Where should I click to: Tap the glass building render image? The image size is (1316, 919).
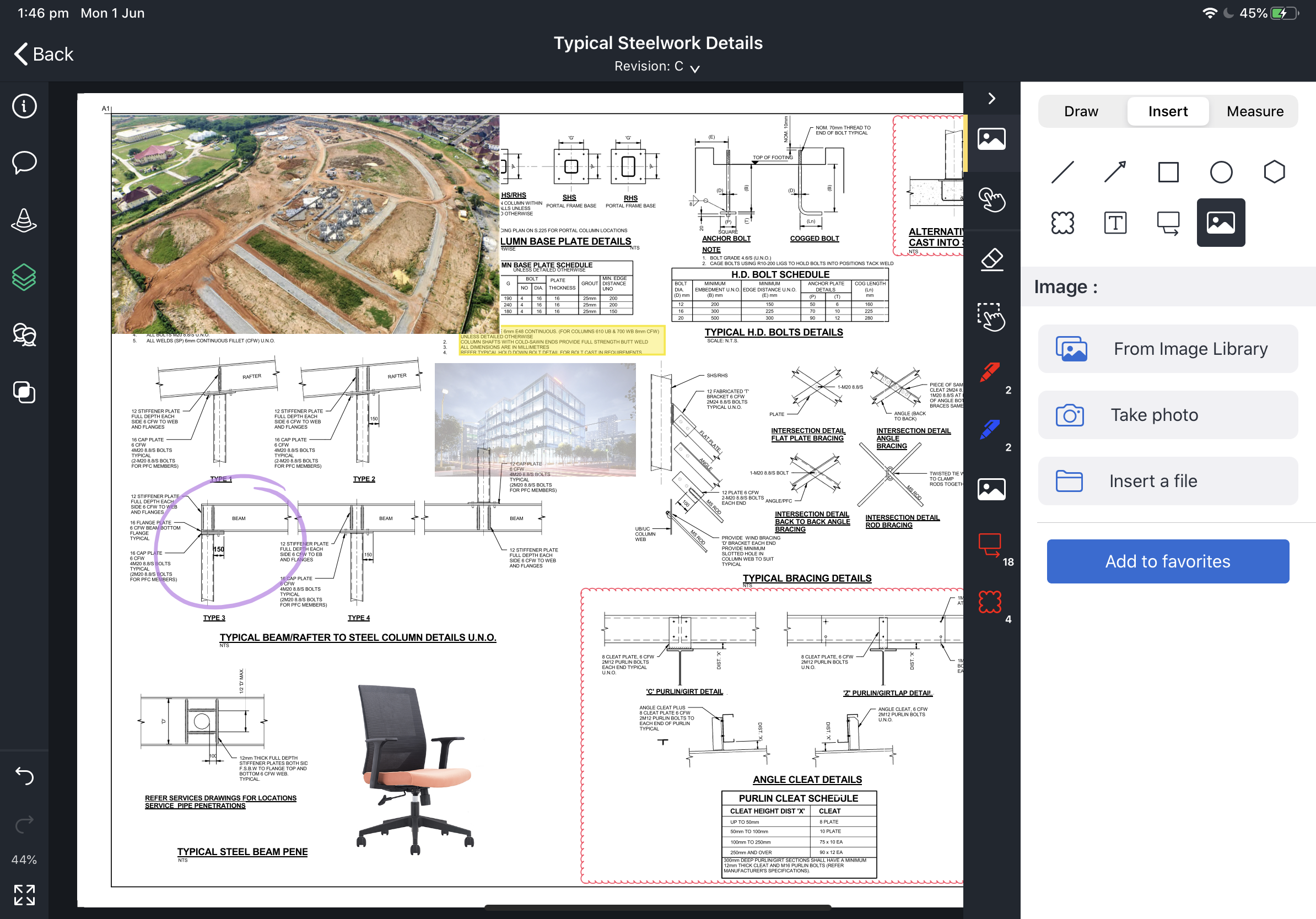[x=535, y=419]
